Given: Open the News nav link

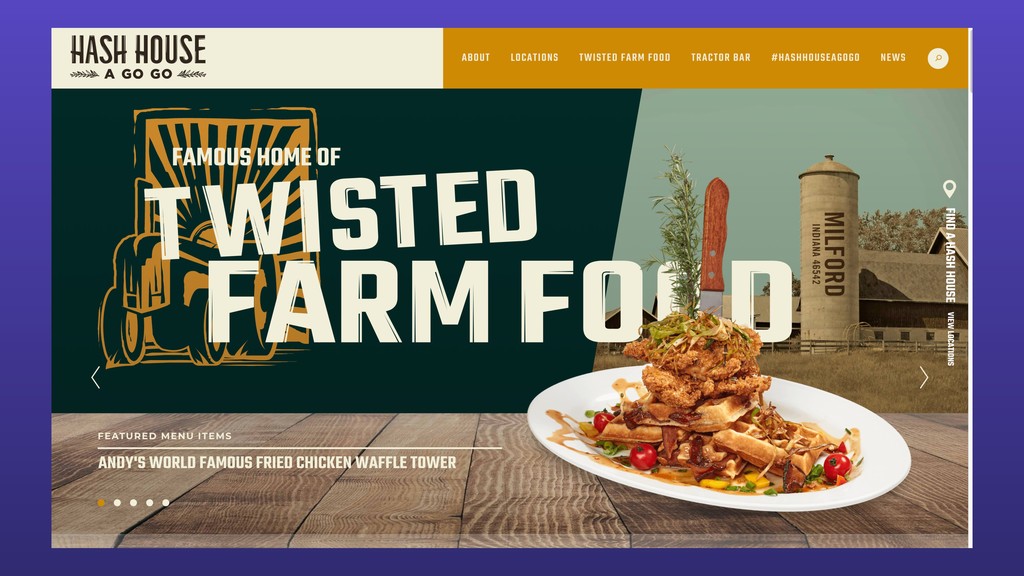Looking at the screenshot, I should [893, 57].
